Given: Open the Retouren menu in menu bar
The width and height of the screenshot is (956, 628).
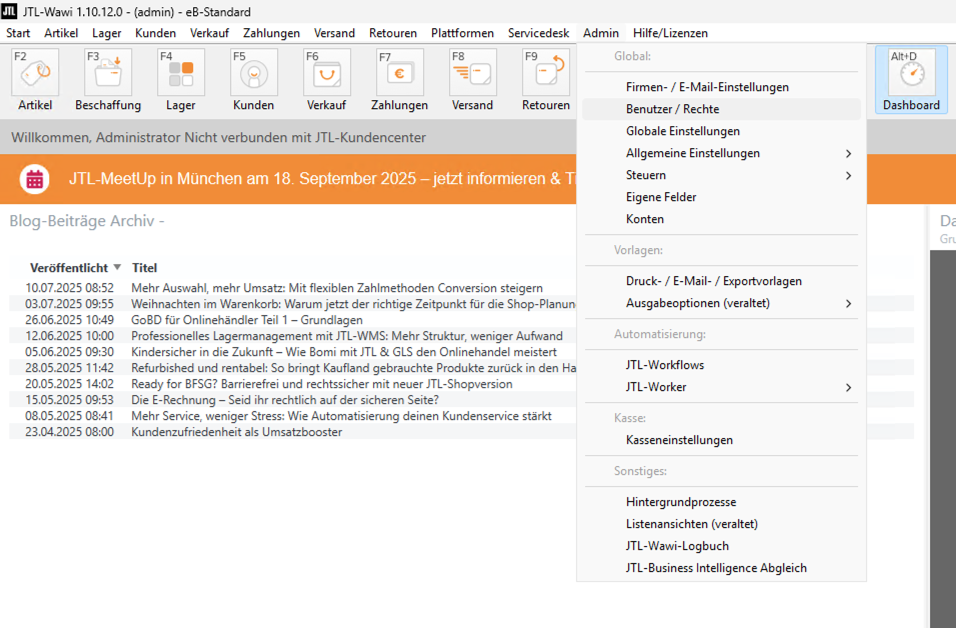Looking at the screenshot, I should point(393,33).
